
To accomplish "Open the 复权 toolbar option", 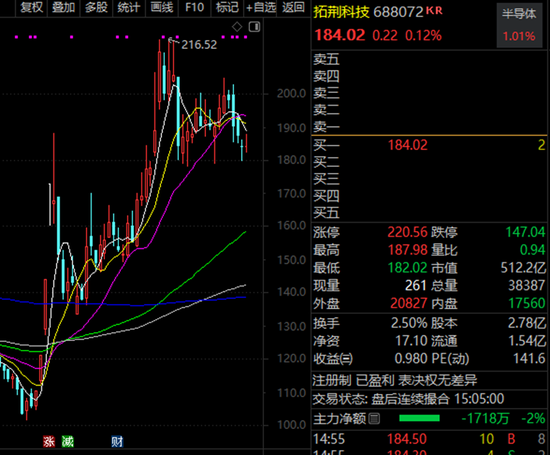I will click(32, 7).
